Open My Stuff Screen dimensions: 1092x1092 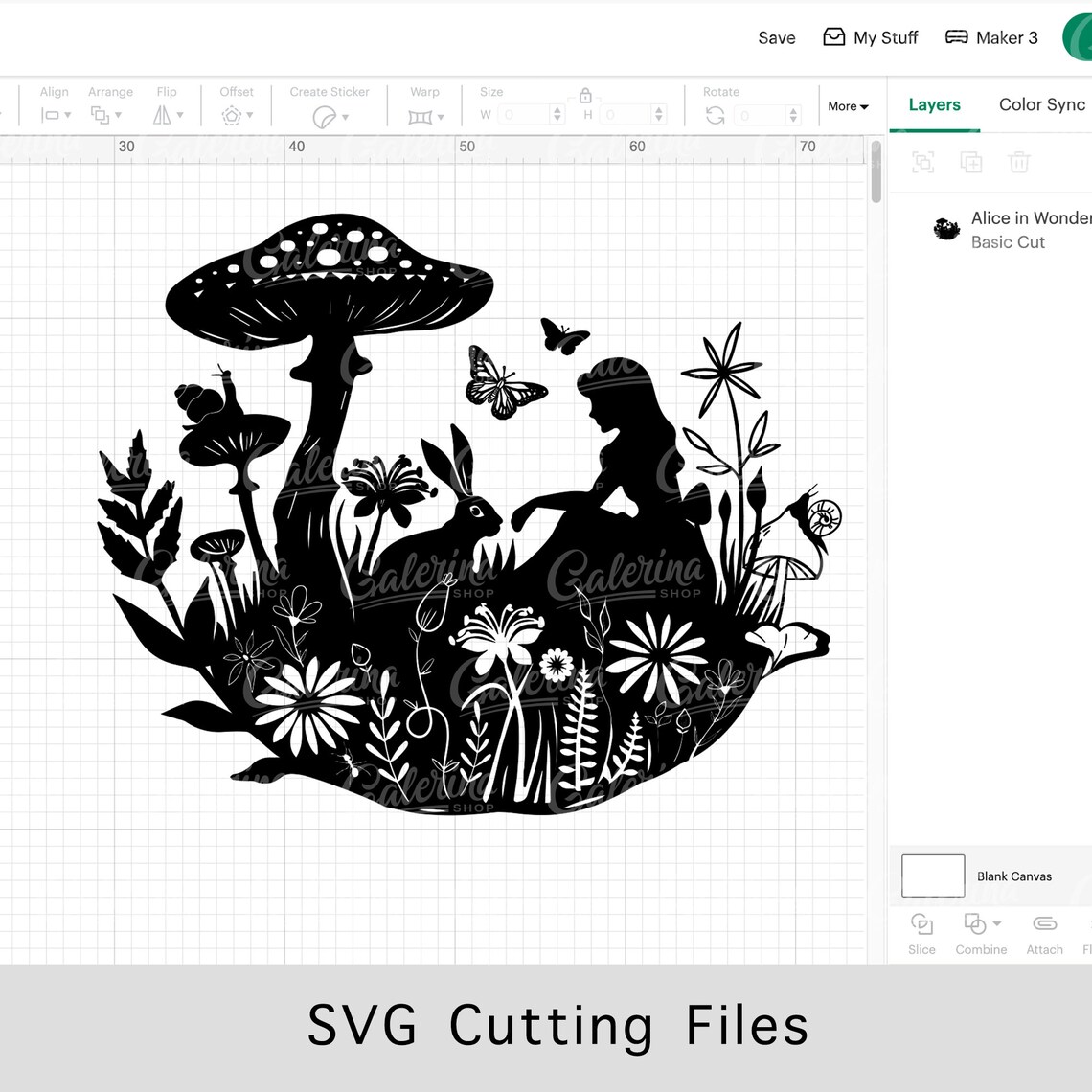pyautogui.click(x=871, y=37)
